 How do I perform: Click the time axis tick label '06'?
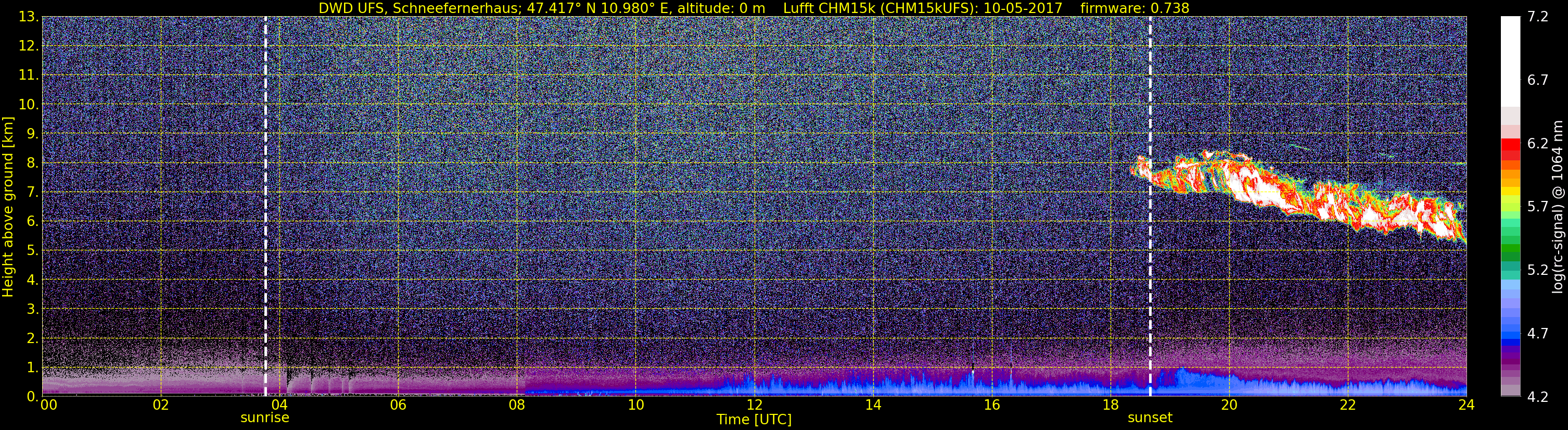398,405
